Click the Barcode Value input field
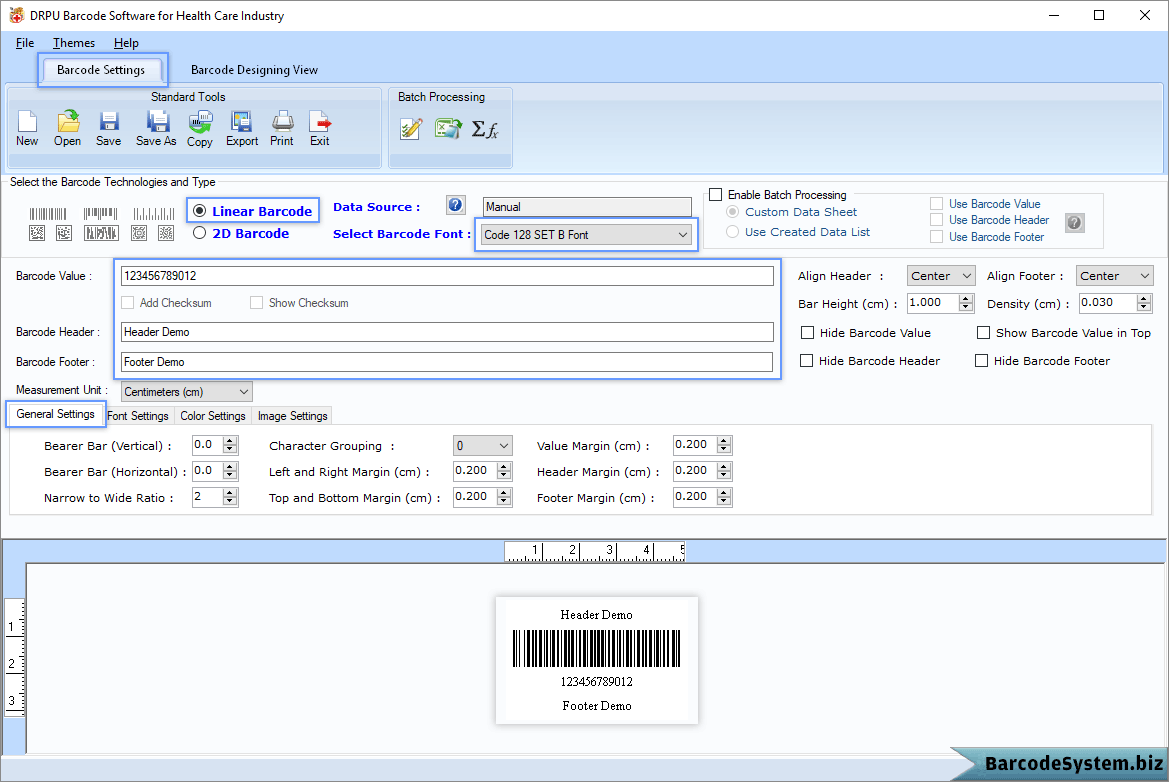Screen dimensions: 1169x782 (447, 276)
